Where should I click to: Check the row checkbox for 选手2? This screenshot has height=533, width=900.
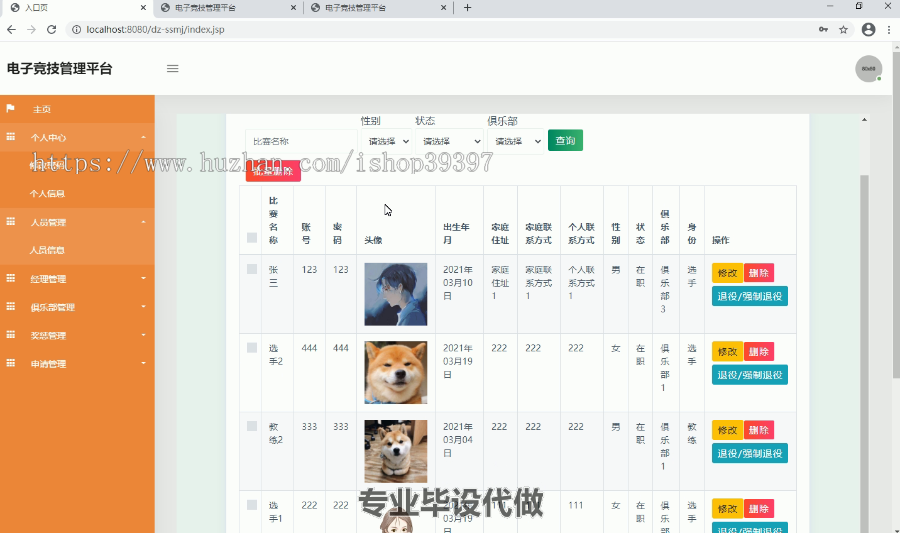click(251, 348)
